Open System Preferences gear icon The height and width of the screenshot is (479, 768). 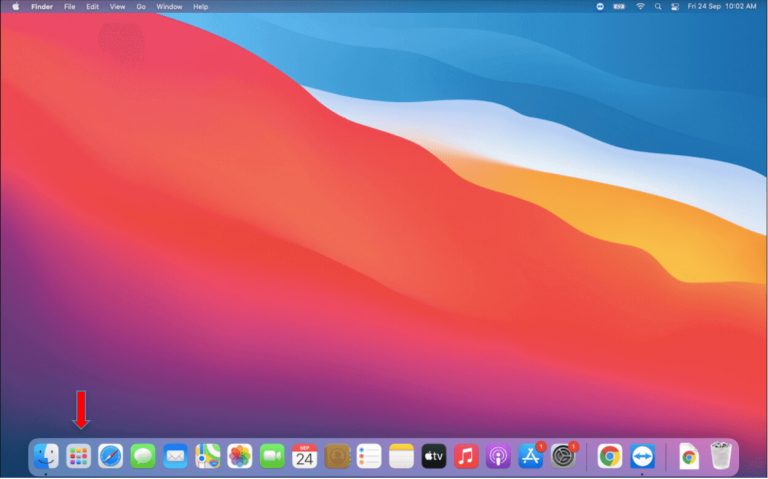564,456
